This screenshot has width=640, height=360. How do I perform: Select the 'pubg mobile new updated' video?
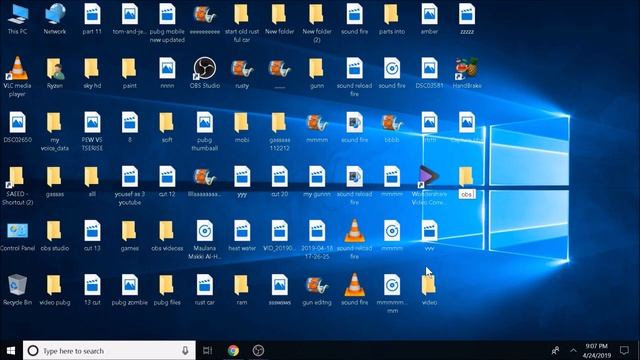pyautogui.click(x=167, y=22)
